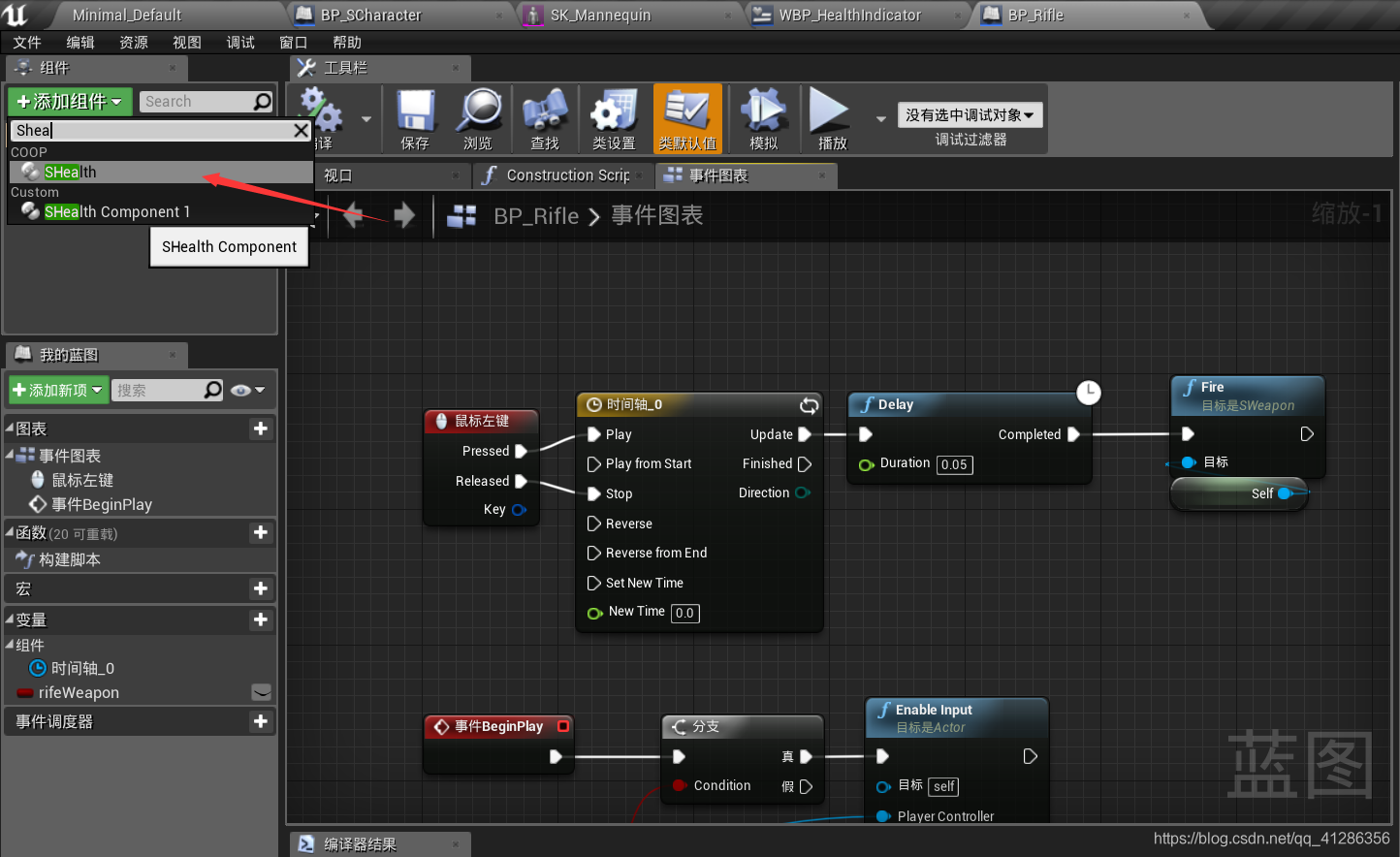
Task: Click the Duration 0.05 value field on Delay node
Action: [x=954, y=464]
